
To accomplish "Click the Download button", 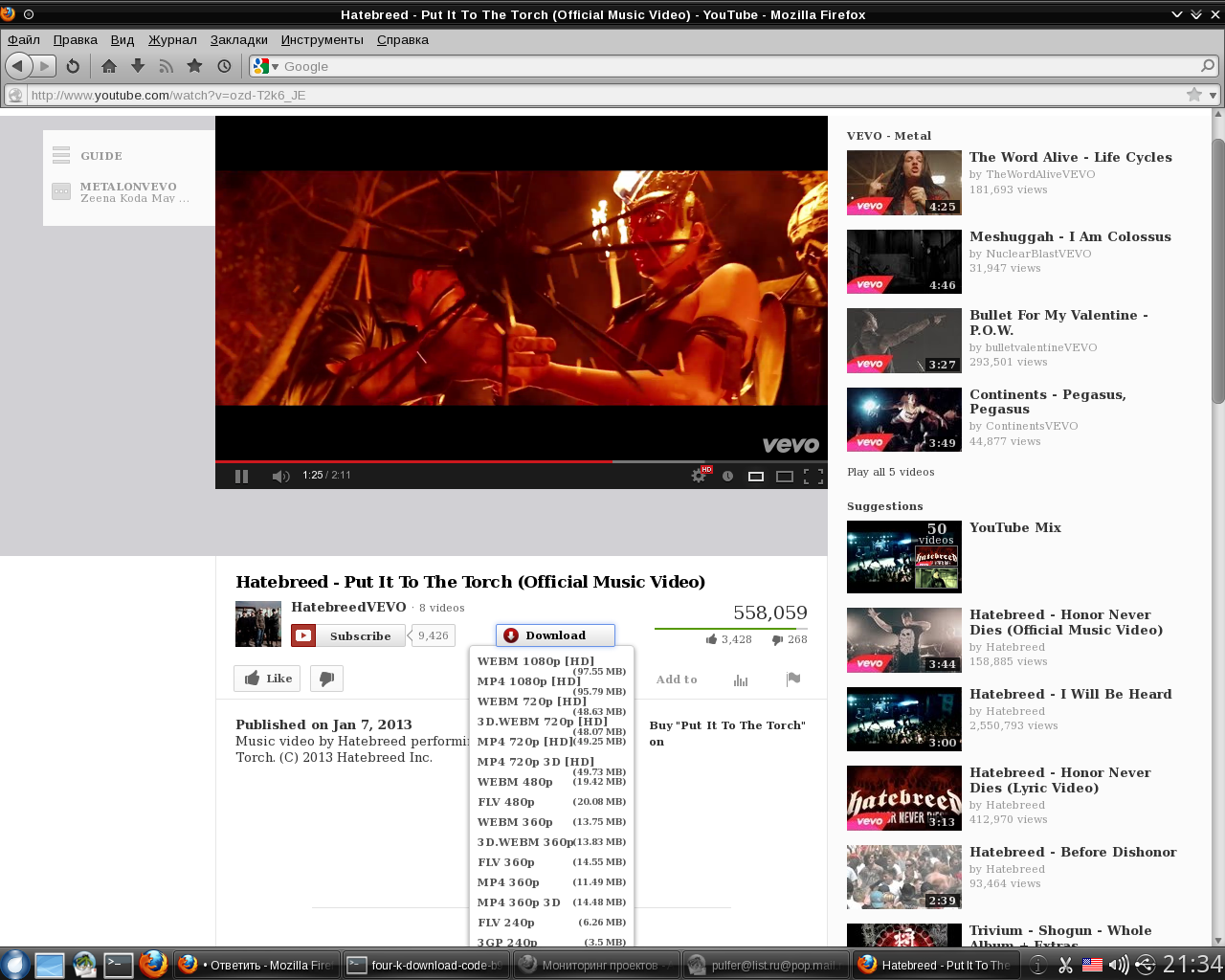I will click(555, 635).
